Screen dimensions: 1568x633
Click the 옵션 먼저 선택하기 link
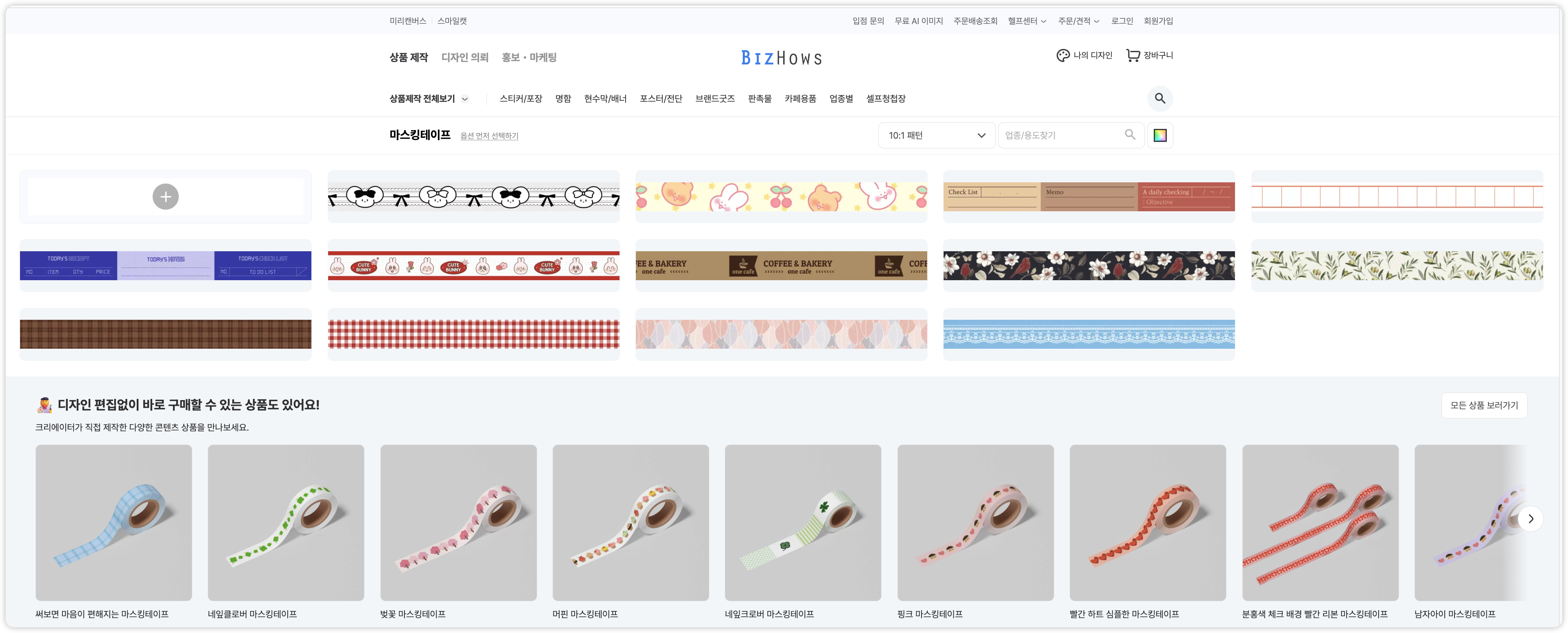(x=489, y=136)
